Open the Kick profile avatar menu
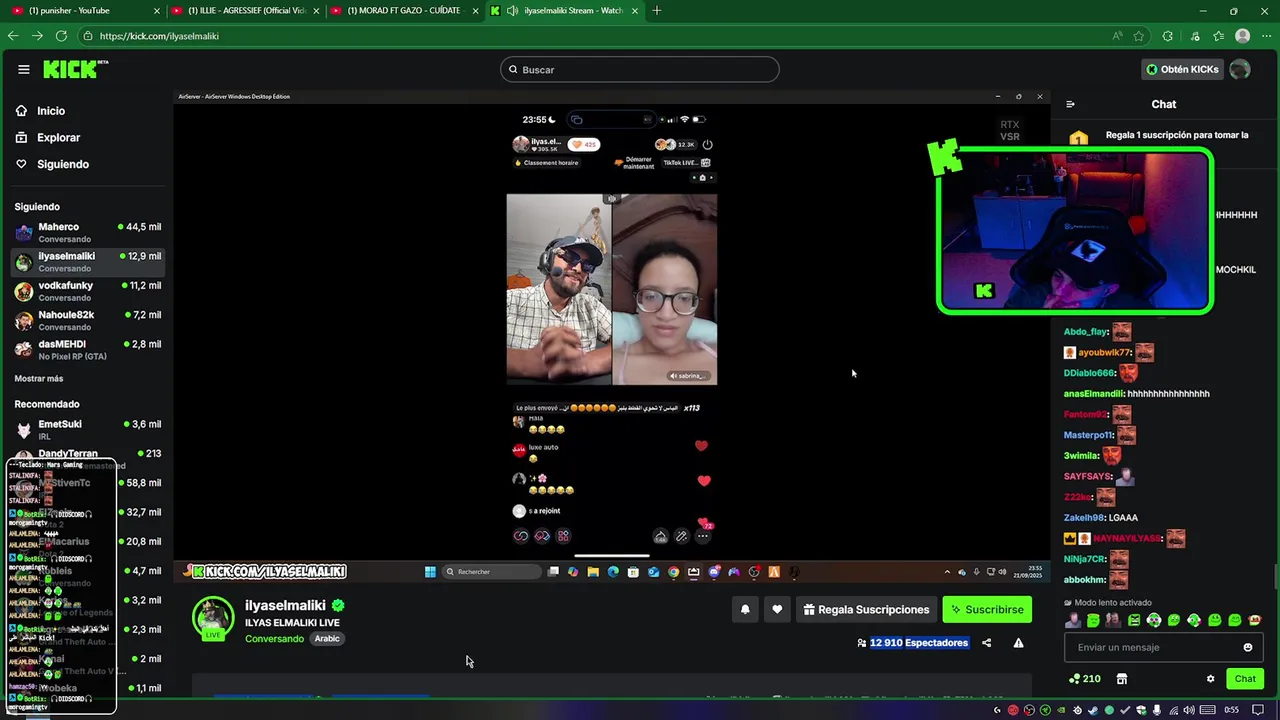This screenshot has width=1280, height=720. pos(1240,69)
